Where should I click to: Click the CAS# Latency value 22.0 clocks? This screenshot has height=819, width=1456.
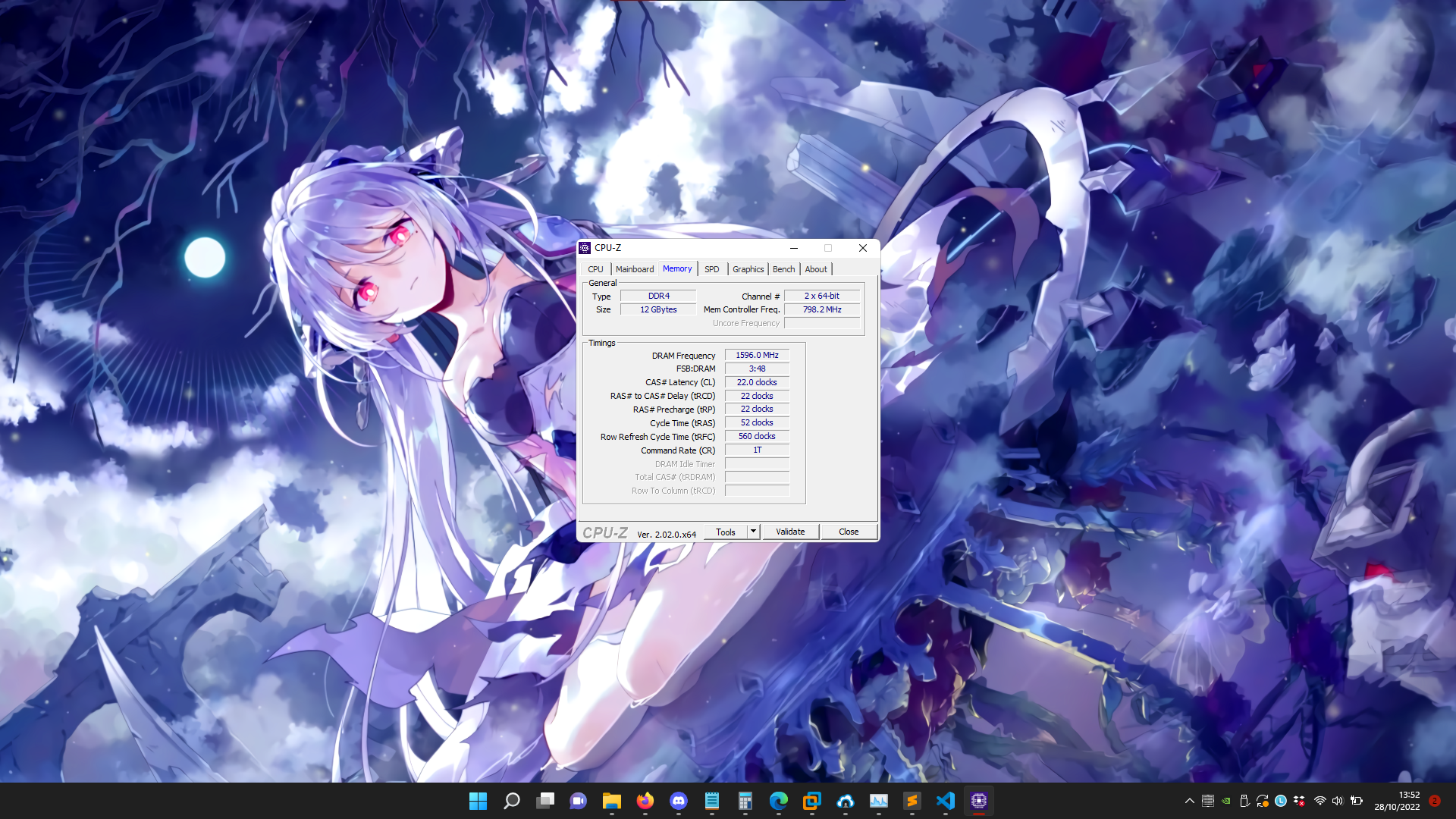(x=757, y=382)
